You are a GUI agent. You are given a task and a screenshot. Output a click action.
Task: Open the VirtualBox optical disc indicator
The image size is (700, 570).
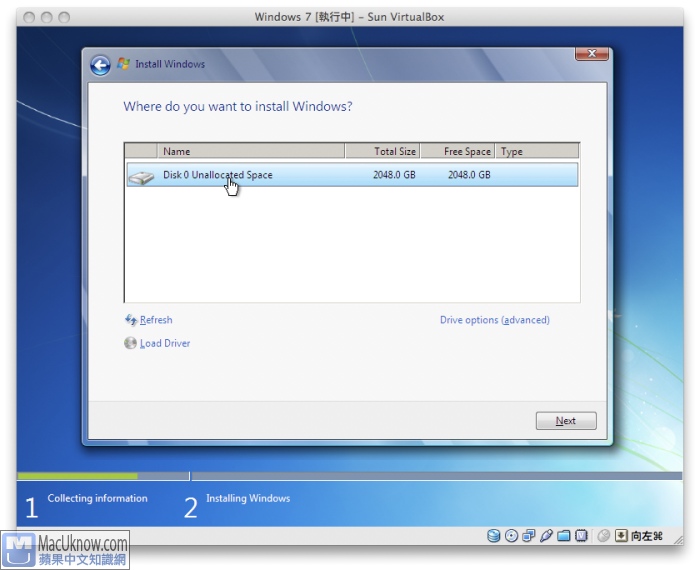pos(511,536)
